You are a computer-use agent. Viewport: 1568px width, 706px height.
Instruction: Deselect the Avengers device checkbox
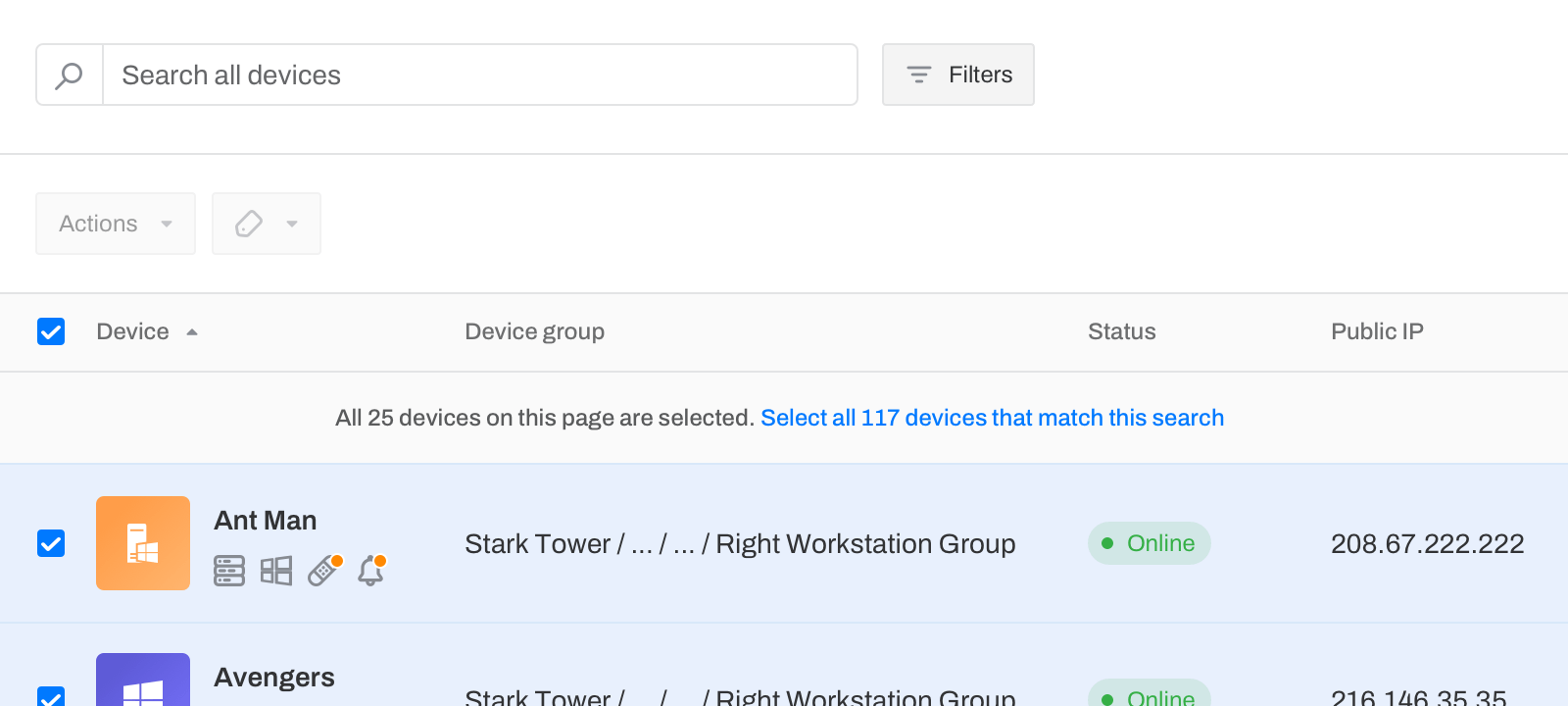[x=51, y=696]
